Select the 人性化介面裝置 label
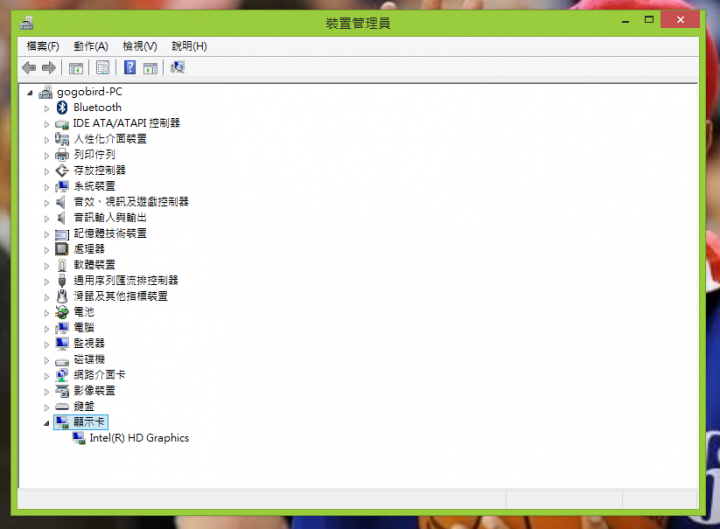 110,139
